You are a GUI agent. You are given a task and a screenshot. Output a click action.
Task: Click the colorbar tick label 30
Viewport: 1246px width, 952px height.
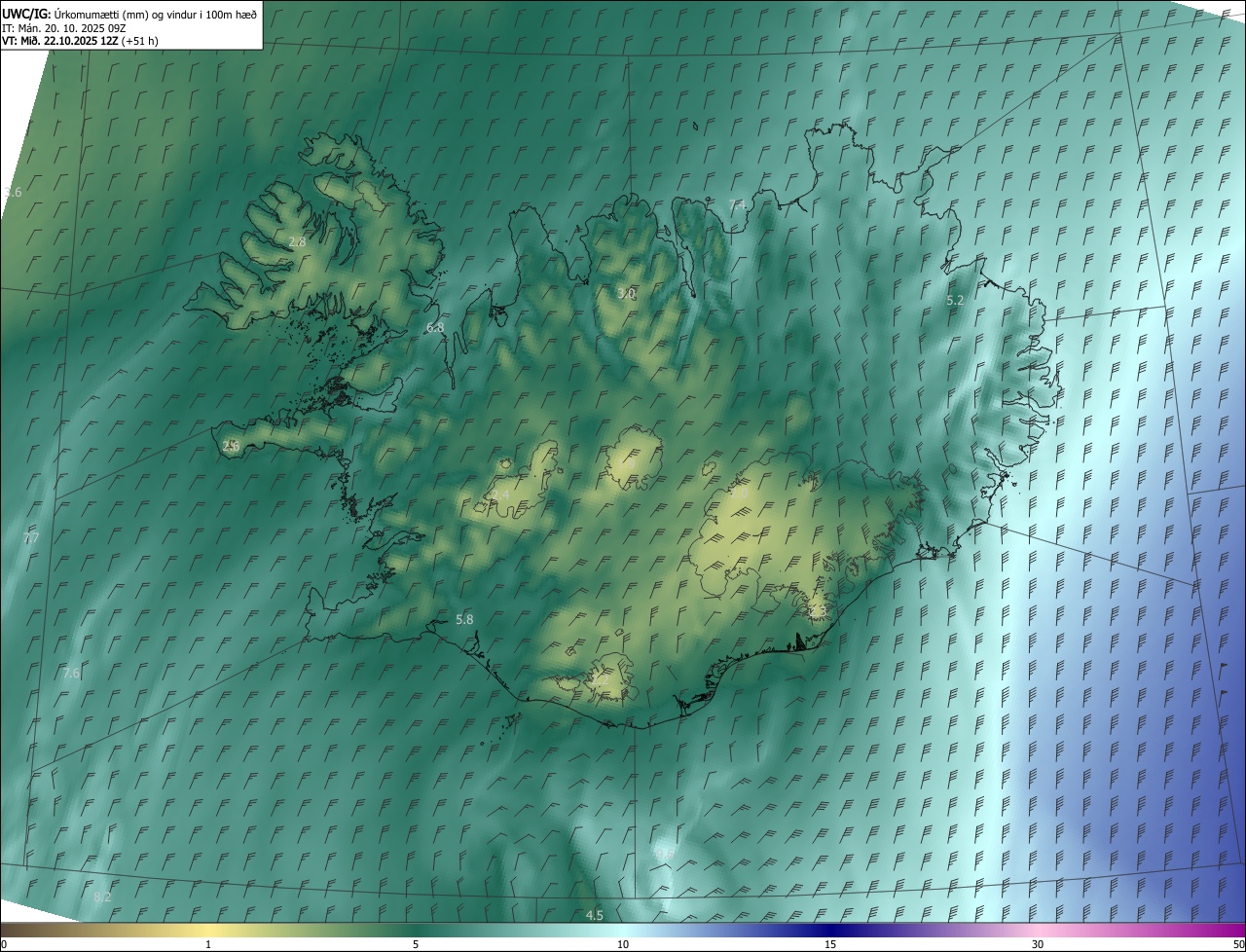click(x=1038, y=945)
